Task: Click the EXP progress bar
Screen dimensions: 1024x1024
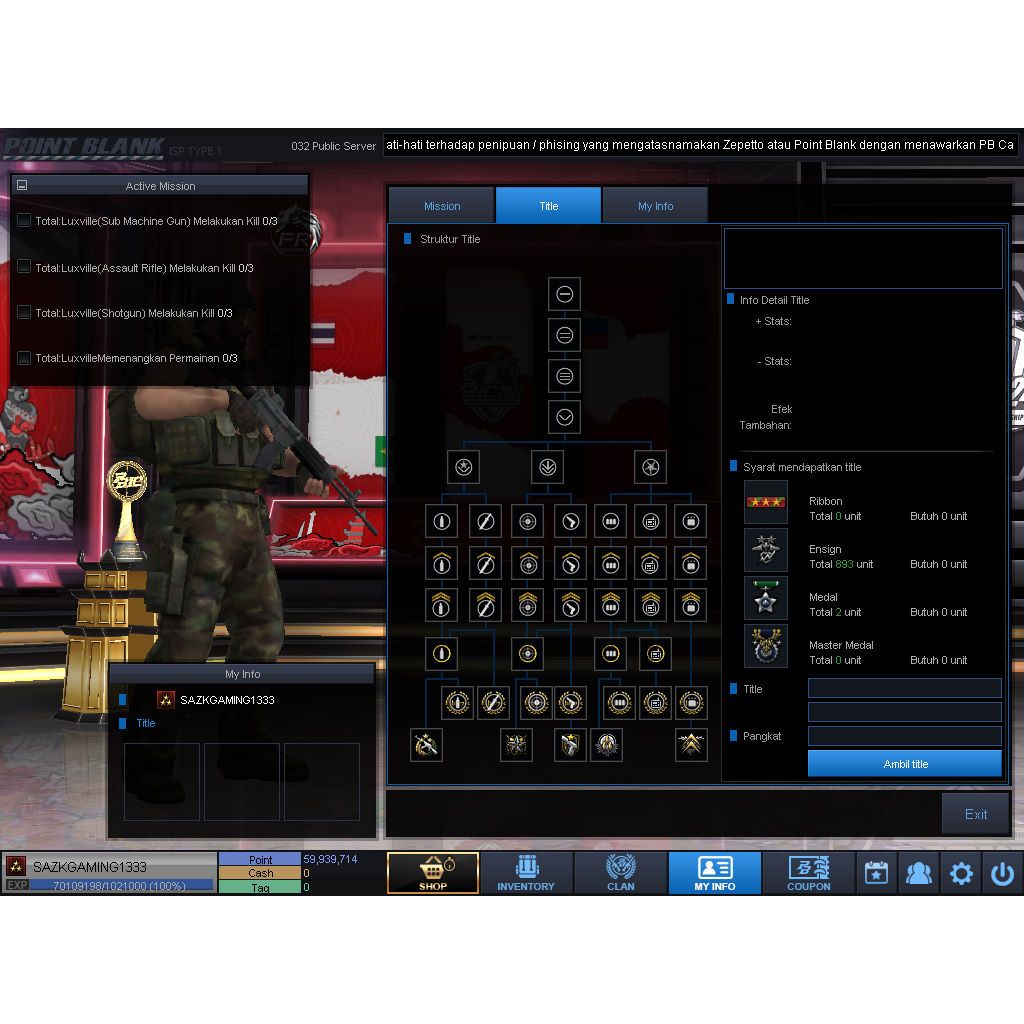Action: click(121, 885)
